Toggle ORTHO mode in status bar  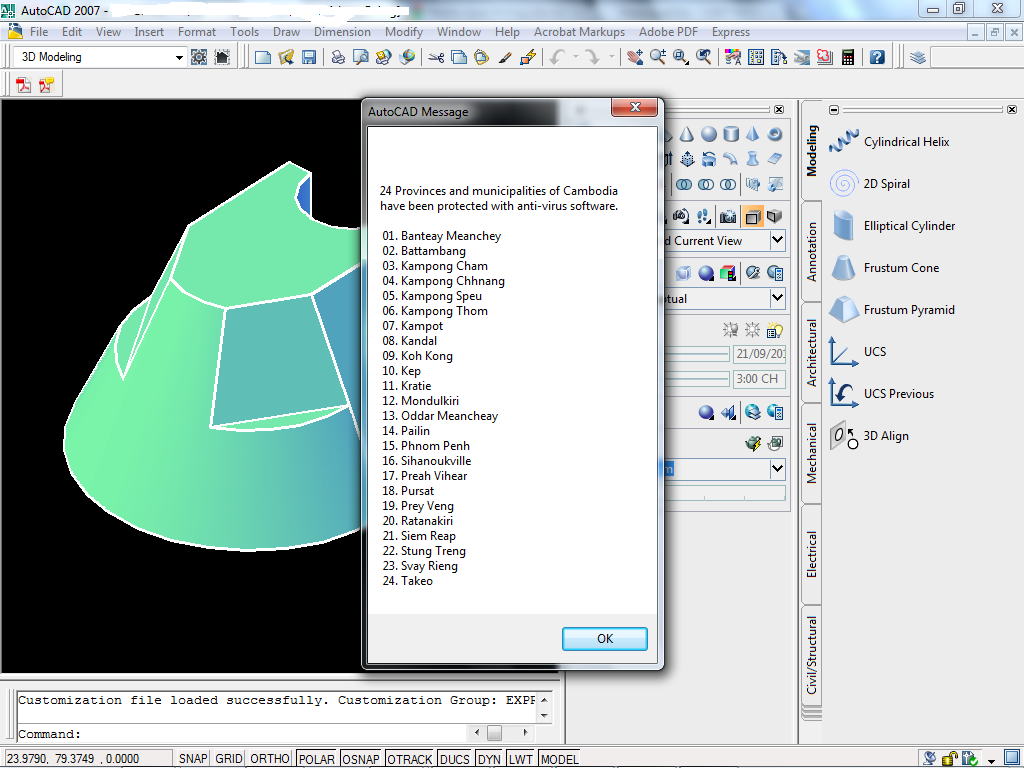[x=270, y=759]
